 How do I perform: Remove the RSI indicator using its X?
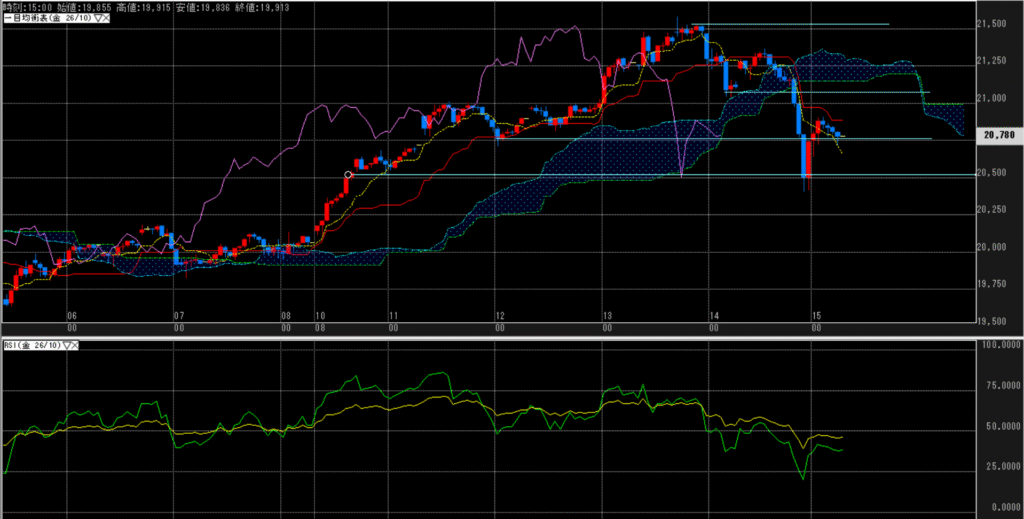pos(76,346)
